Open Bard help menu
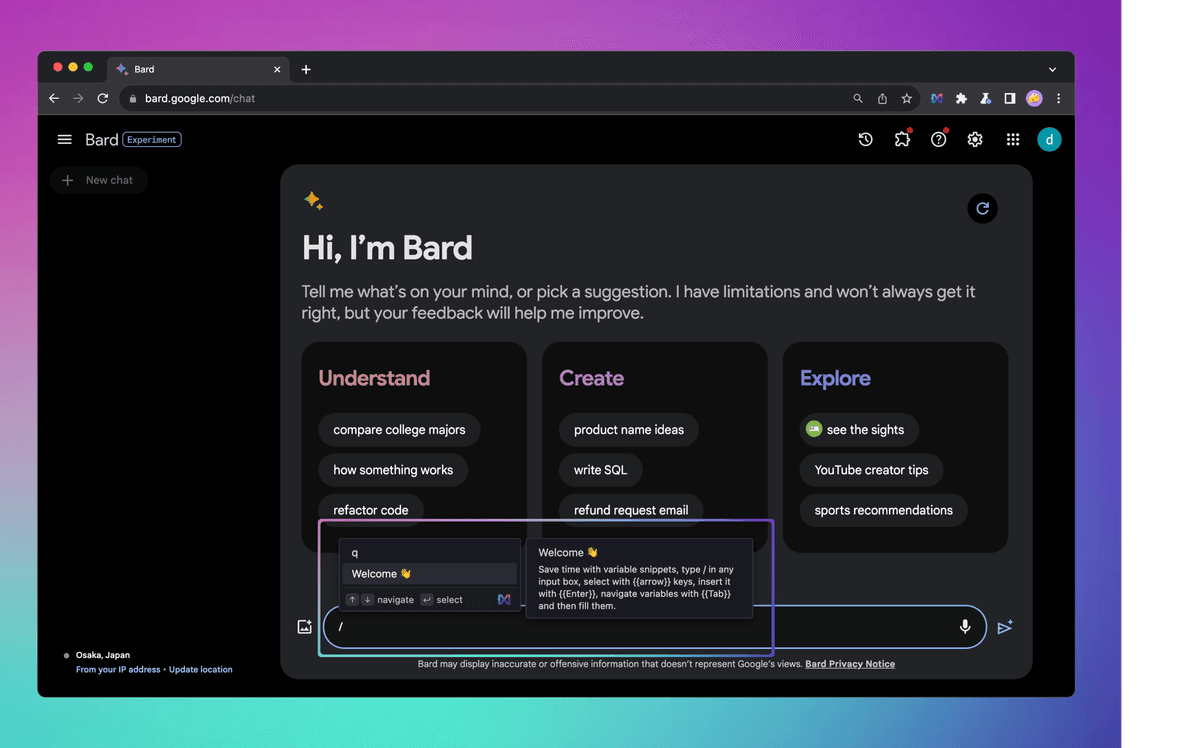Image resolution: width=1200 pixels, height=748 pixels. pos(939,140)
